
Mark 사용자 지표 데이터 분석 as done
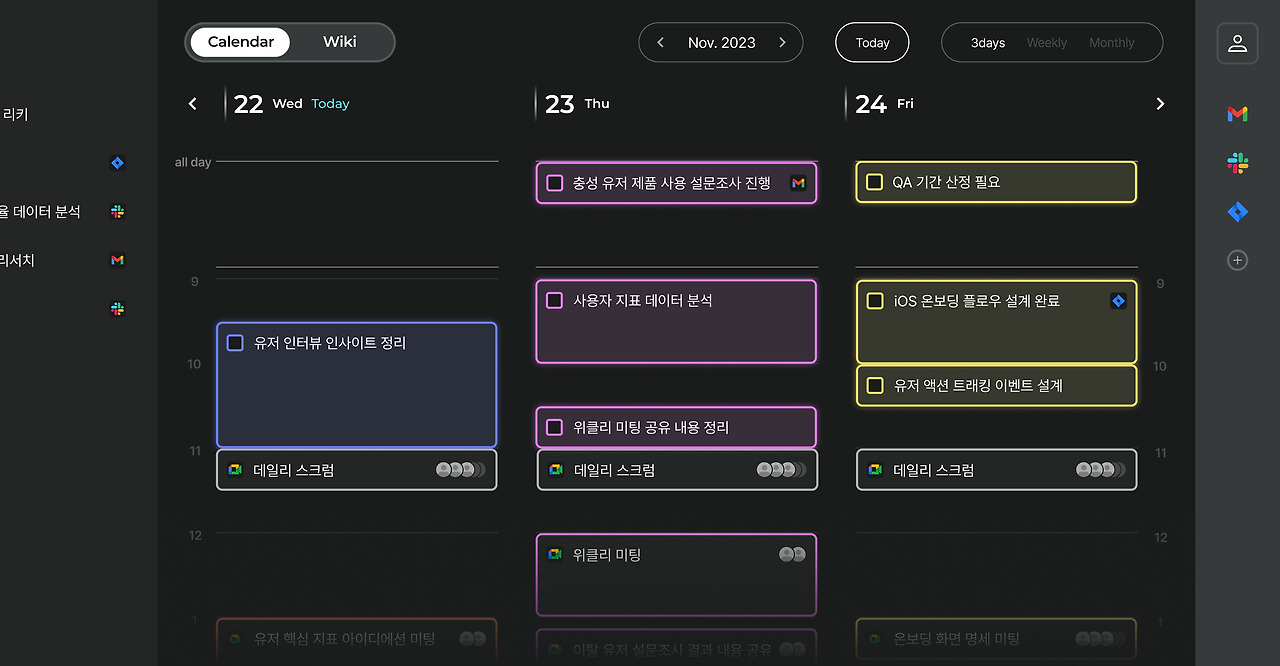pos(554,300)
